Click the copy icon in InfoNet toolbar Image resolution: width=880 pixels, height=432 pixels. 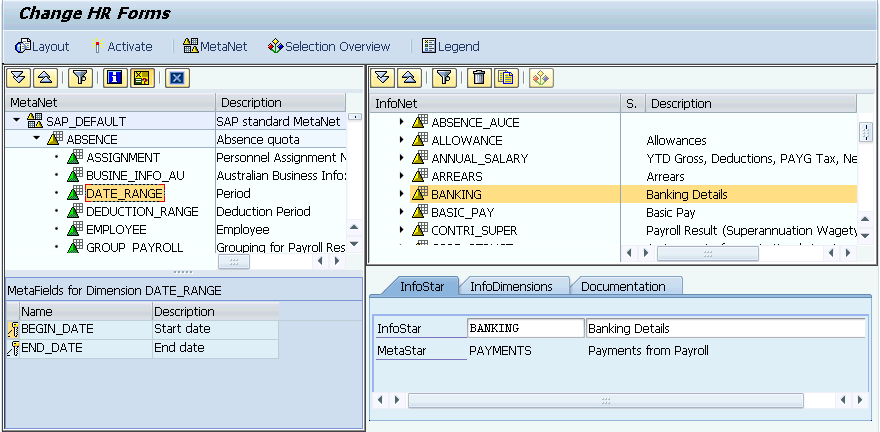(x=506, y=78)
